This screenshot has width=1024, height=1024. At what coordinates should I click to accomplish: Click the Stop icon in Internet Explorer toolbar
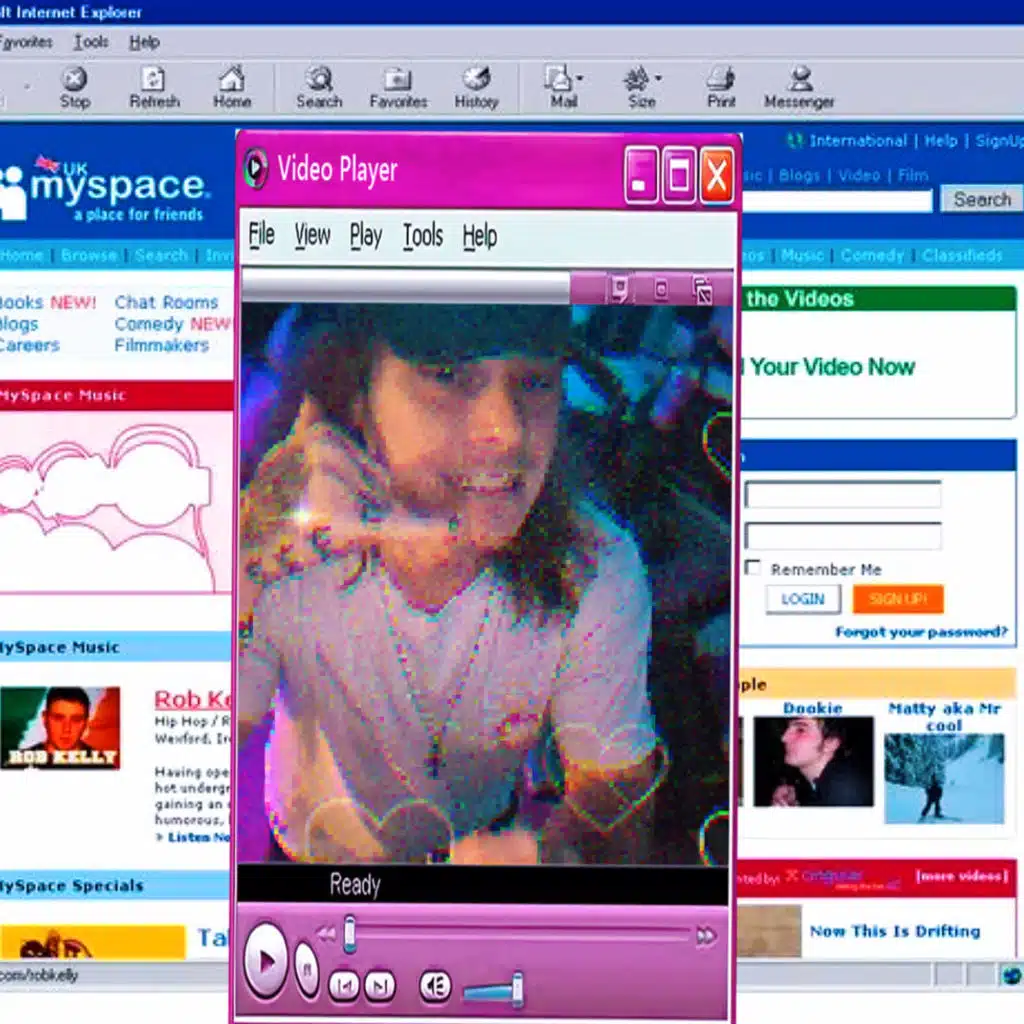point(74,87)
